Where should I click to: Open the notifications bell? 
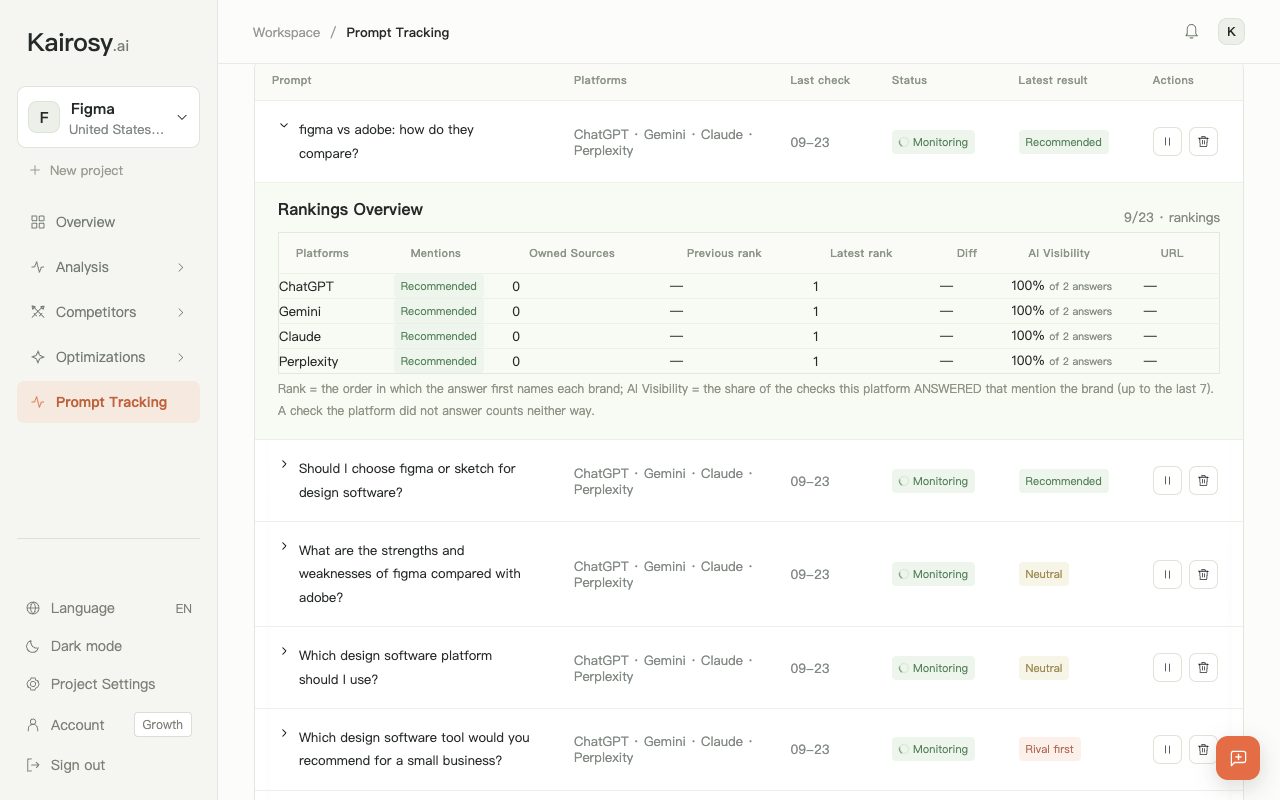coord(1191,32)
